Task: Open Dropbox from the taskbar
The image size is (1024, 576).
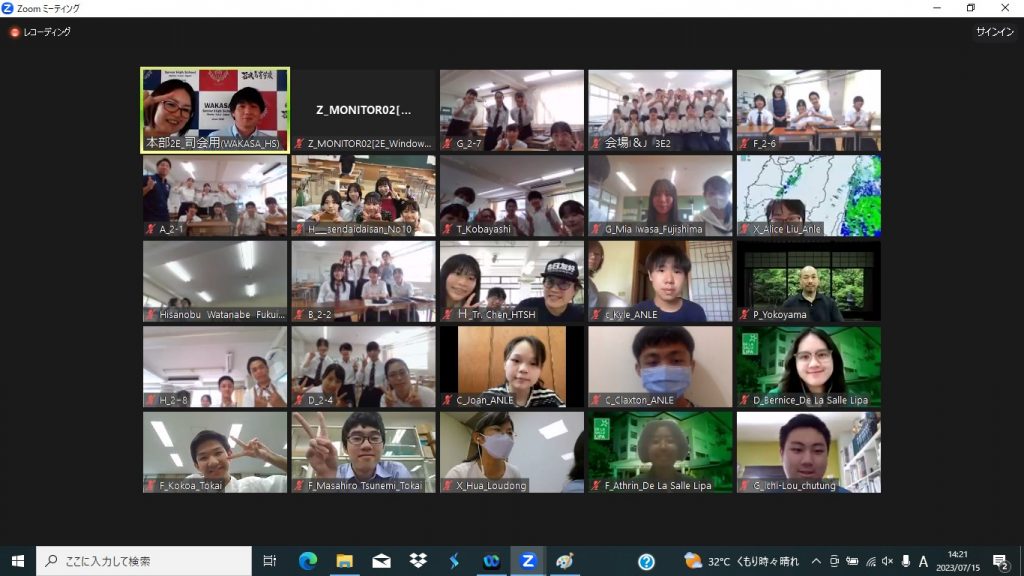Action: 418,561
